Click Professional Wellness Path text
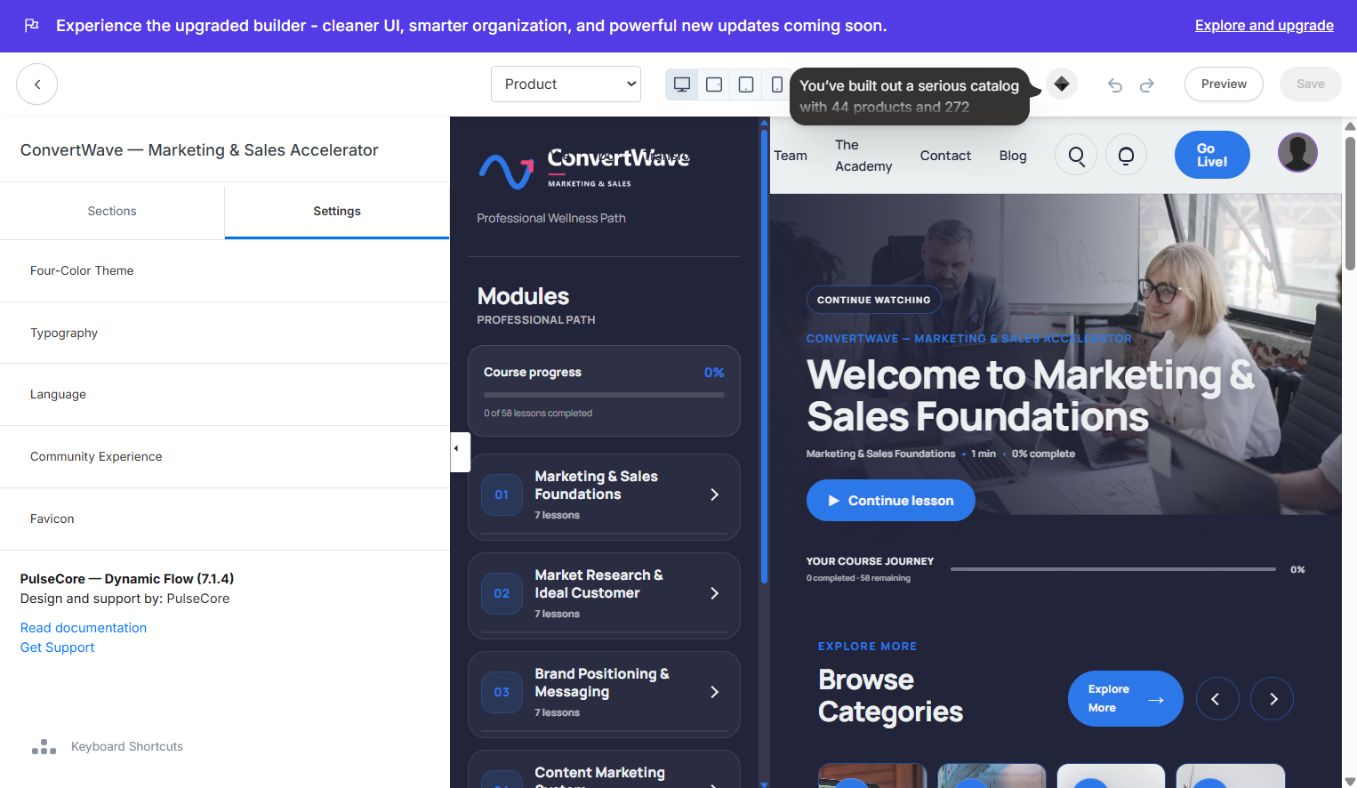The image size is (1357, 788). click(x=551, y=218)
